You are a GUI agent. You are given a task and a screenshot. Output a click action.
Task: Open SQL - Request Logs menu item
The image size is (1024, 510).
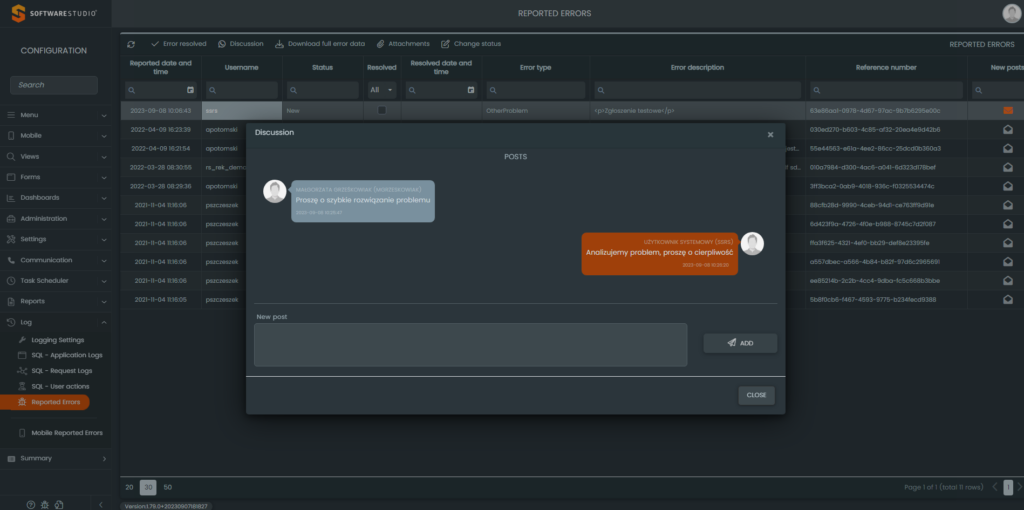click(66, 371)
